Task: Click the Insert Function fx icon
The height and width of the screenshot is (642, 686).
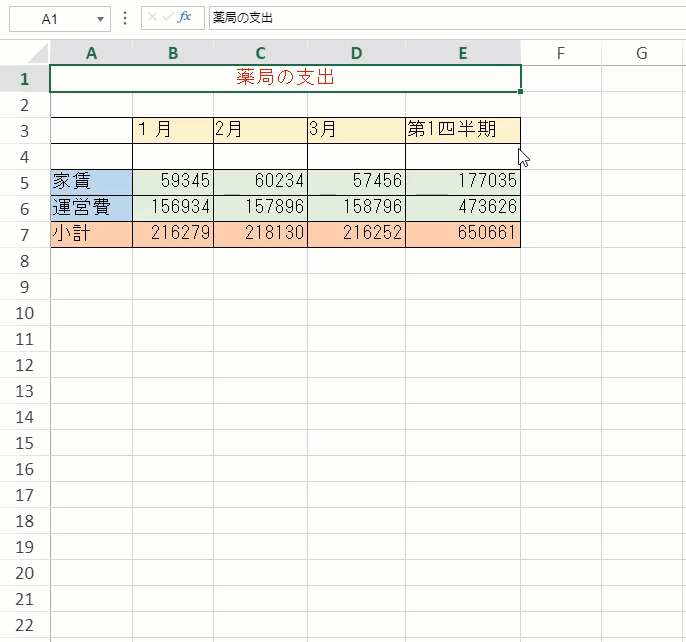Action: pos(184,18)
